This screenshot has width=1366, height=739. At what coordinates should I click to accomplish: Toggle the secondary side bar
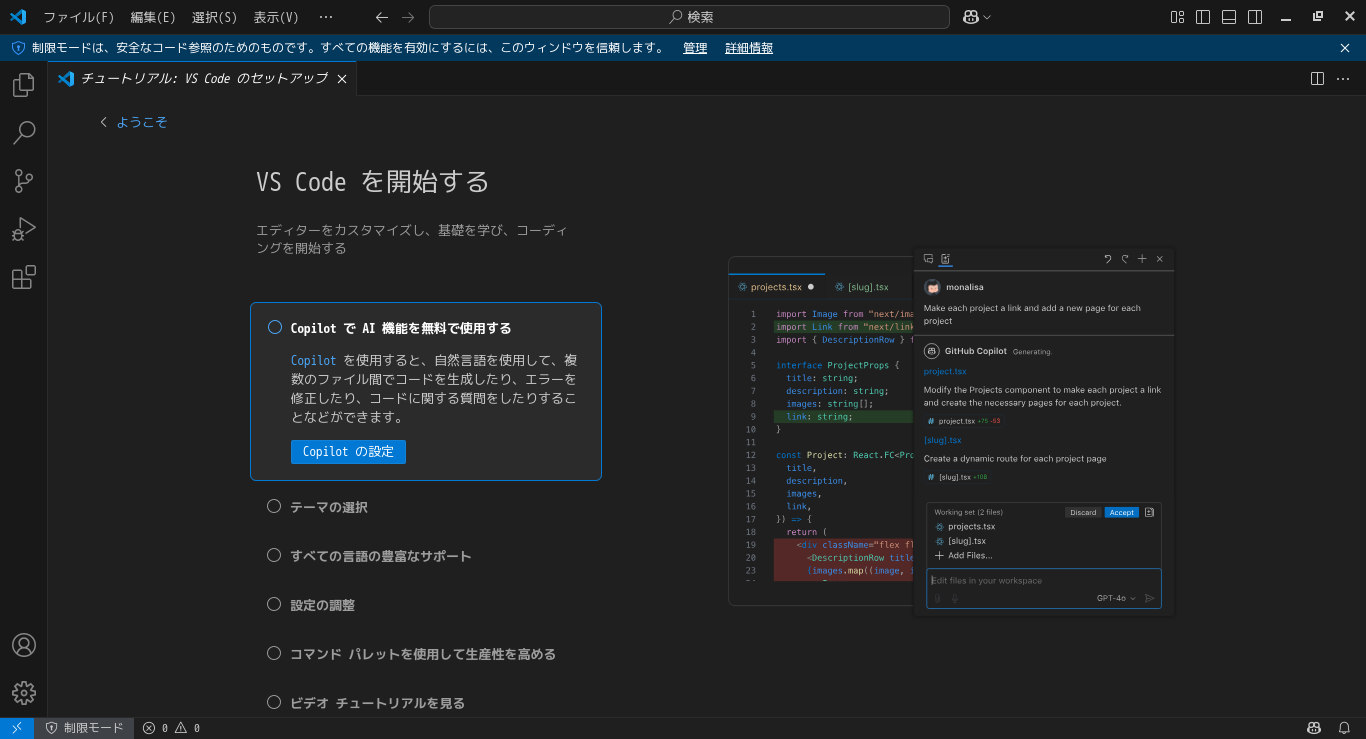pos(1255,17)
